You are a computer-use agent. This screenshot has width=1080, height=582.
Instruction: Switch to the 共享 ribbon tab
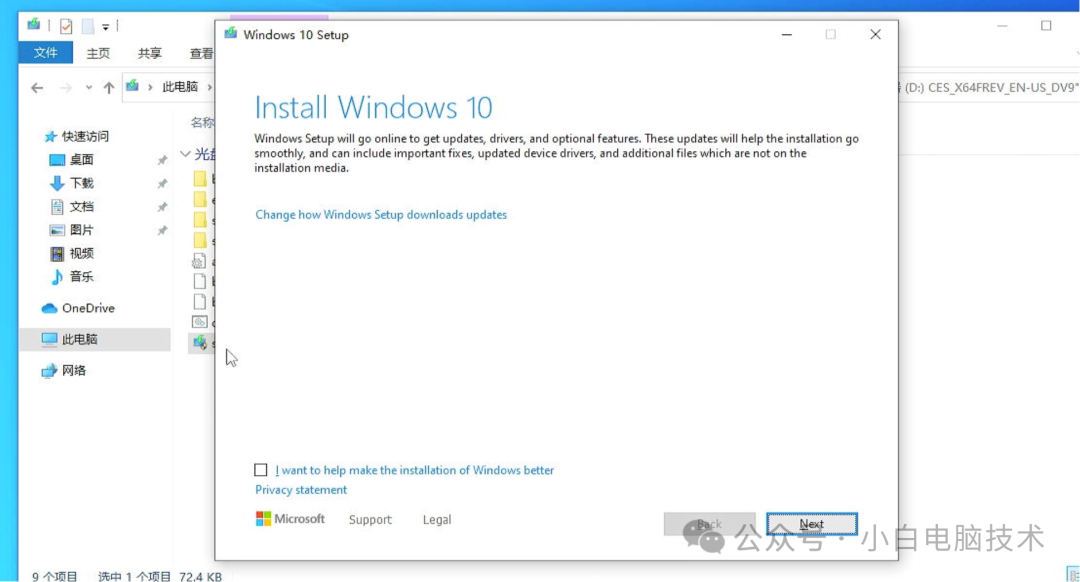[x=149, y=53]
